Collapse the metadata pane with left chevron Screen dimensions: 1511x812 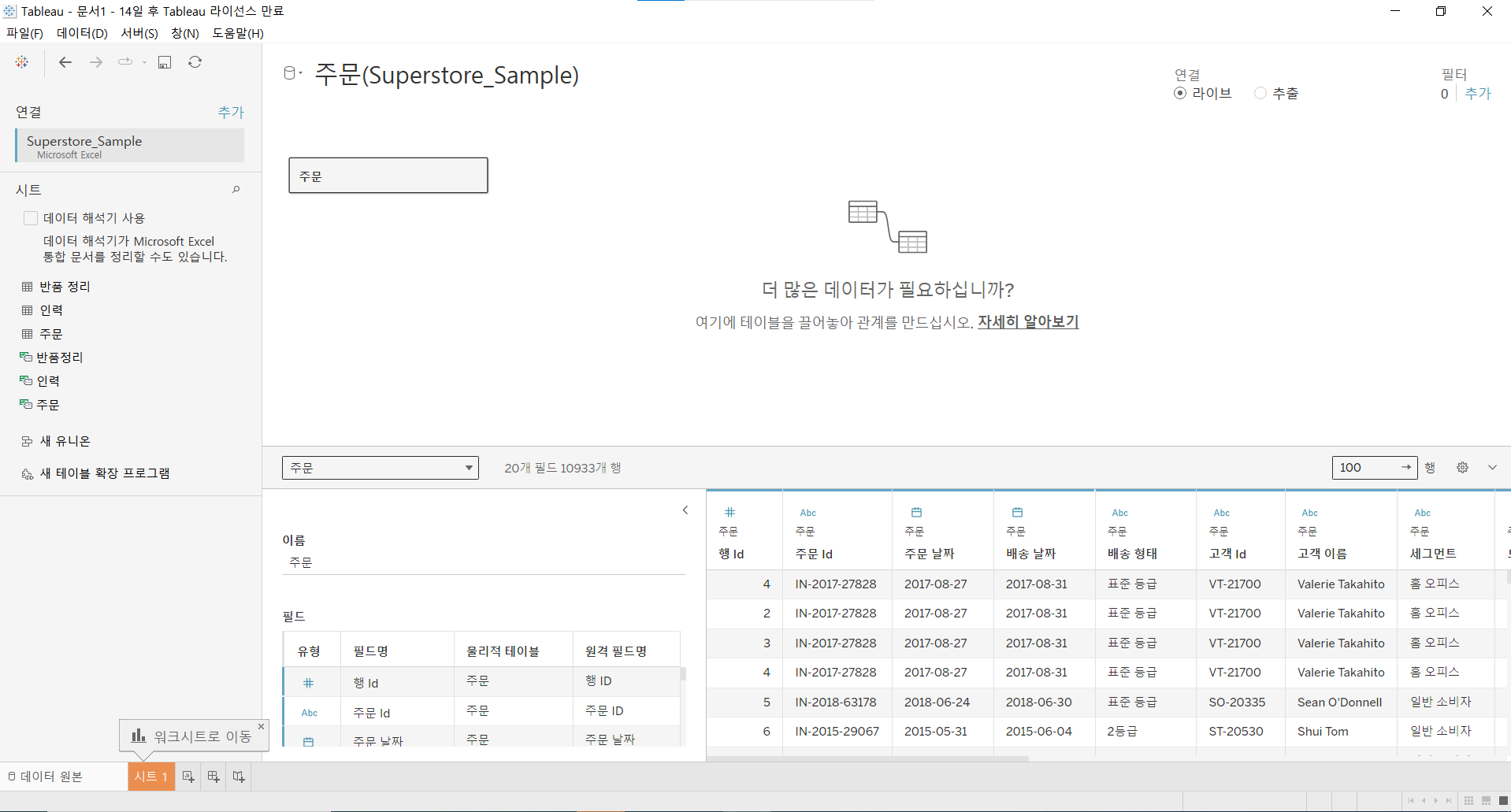(x=685, y=510)
